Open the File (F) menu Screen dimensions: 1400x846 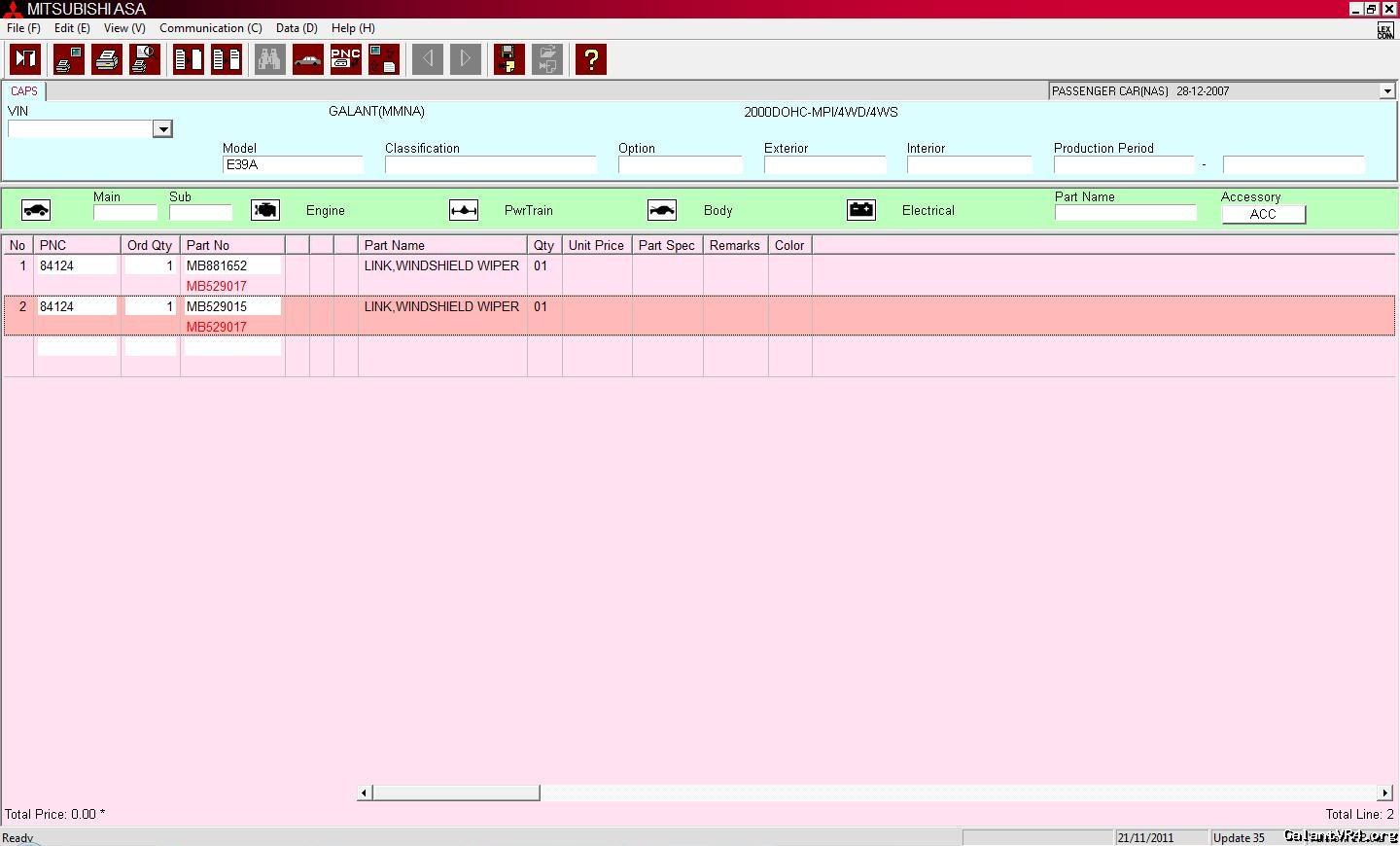23,28
